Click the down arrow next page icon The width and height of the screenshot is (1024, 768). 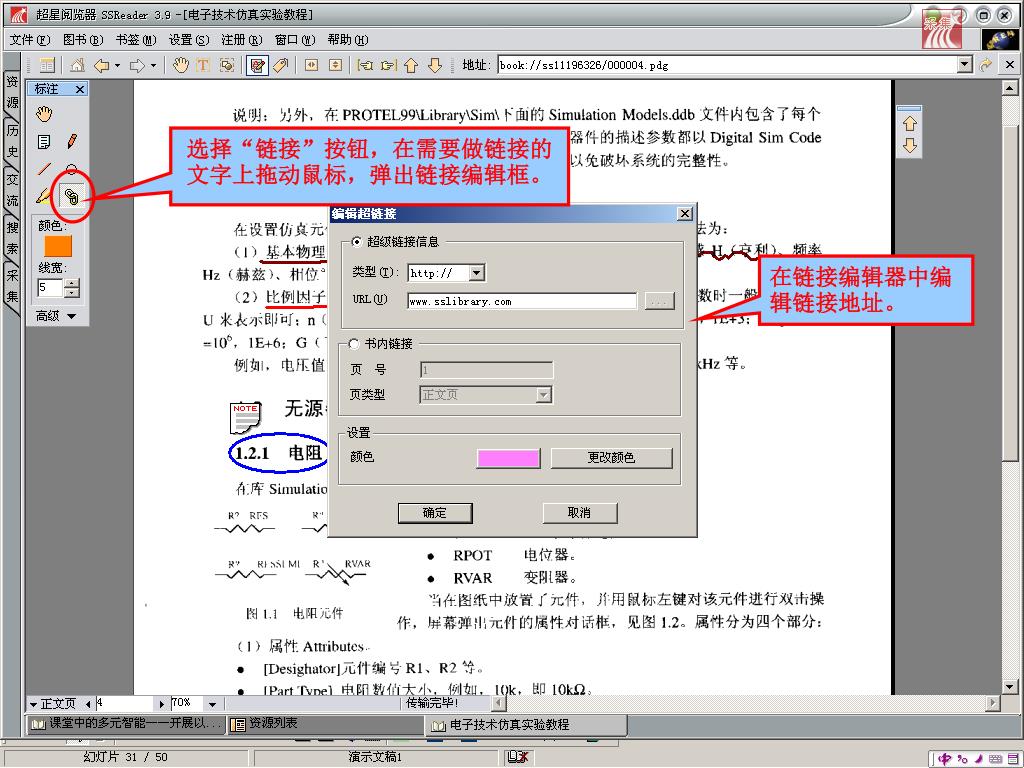tap(435, 65)
